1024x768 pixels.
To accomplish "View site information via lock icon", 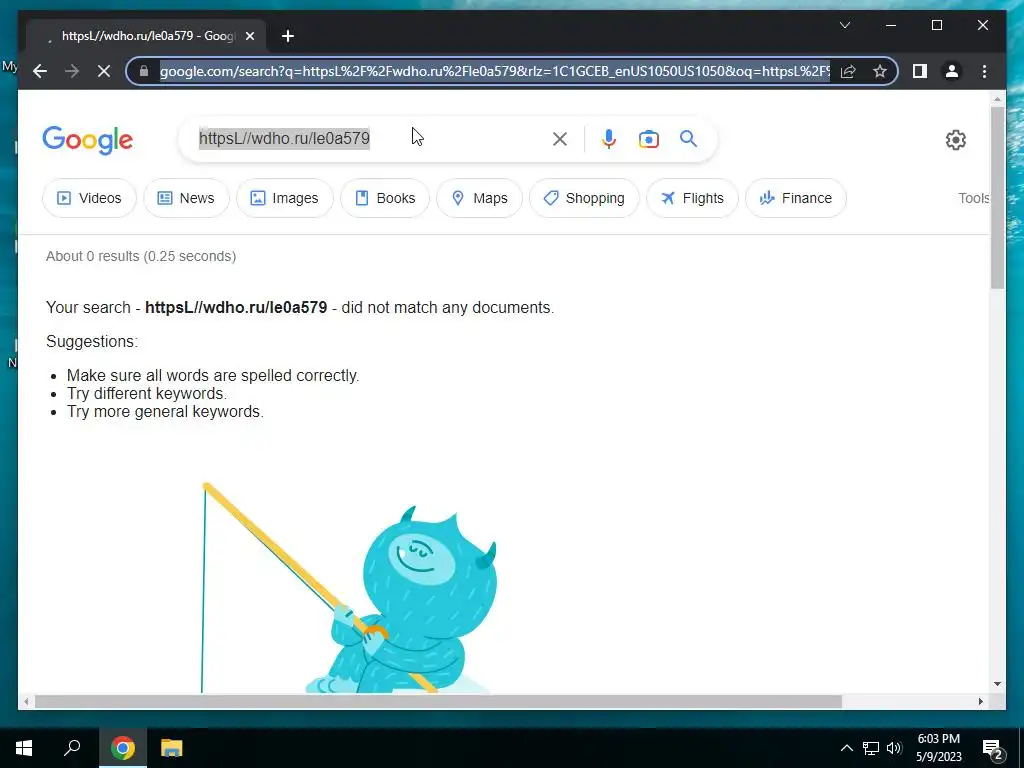I will click(x=144, y=71).
